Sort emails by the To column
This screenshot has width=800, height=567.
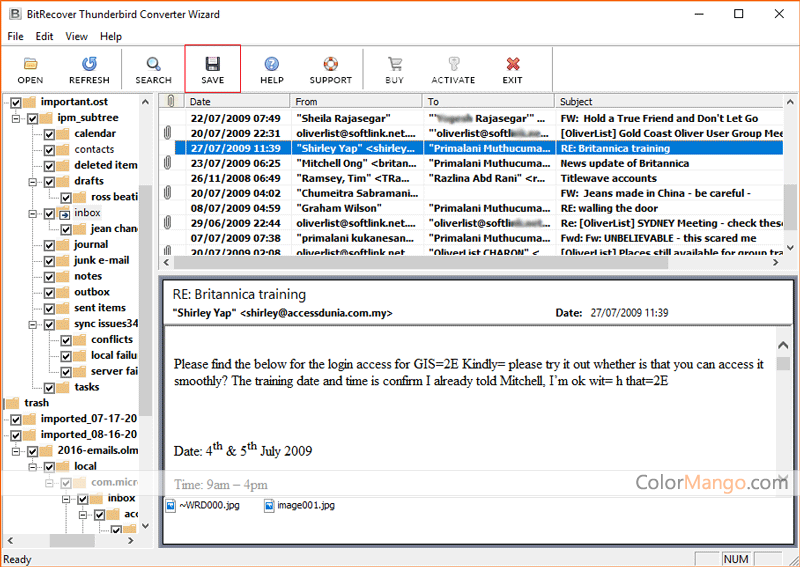pyautogui.click(x=489, y=101)
